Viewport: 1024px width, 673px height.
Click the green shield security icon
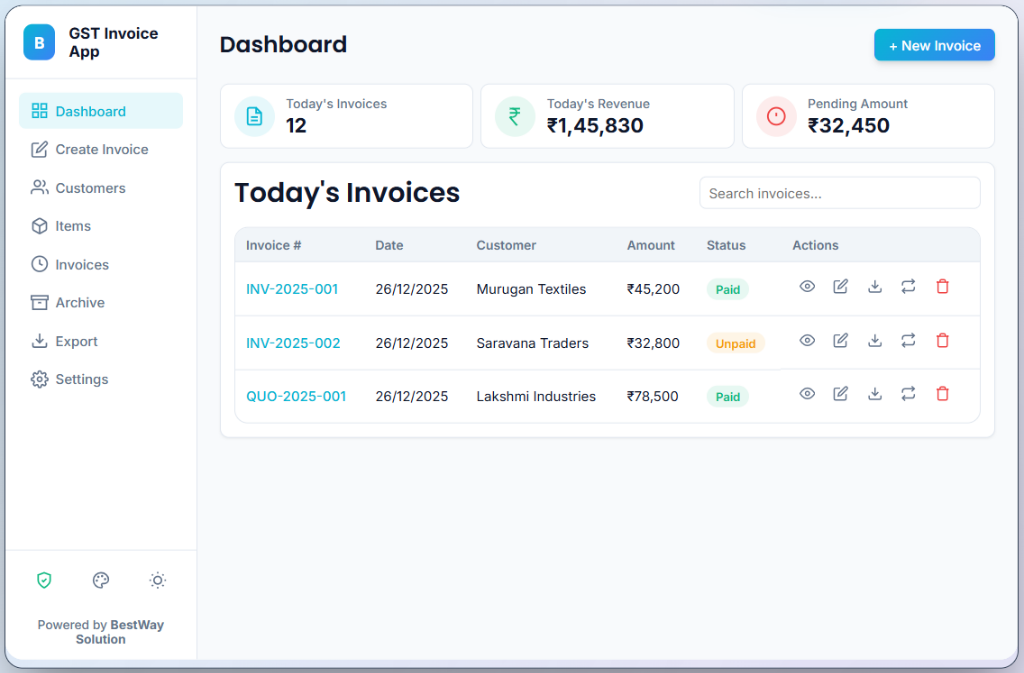[x=44, y=580]
